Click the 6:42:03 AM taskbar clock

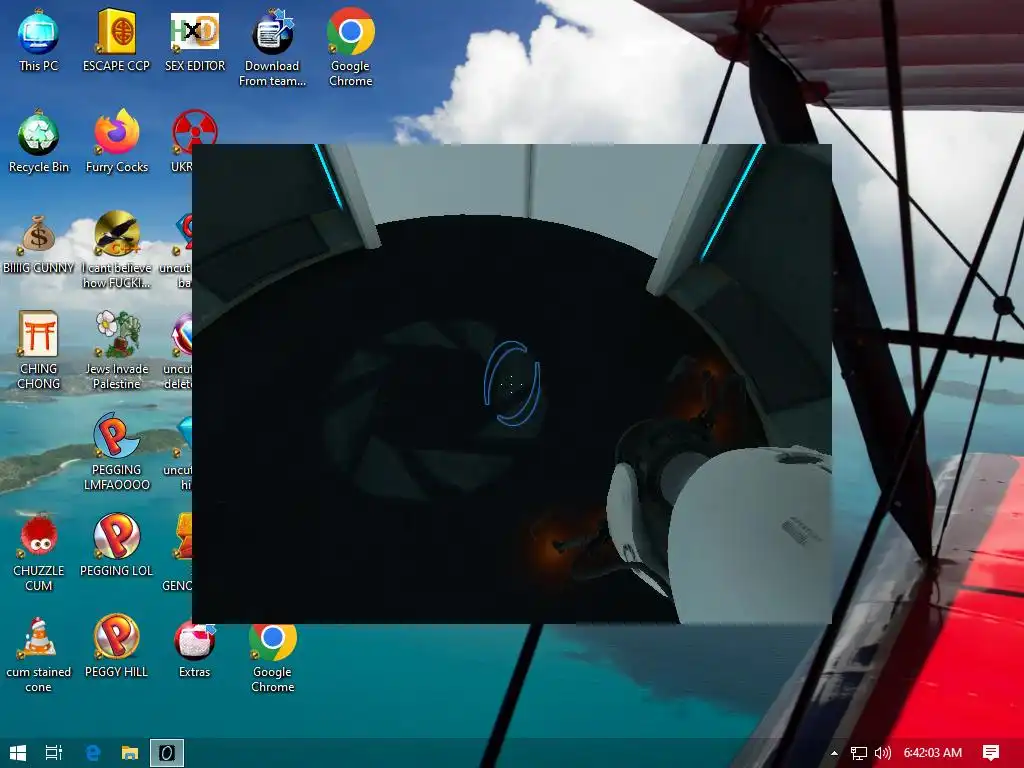coord(933,753)
